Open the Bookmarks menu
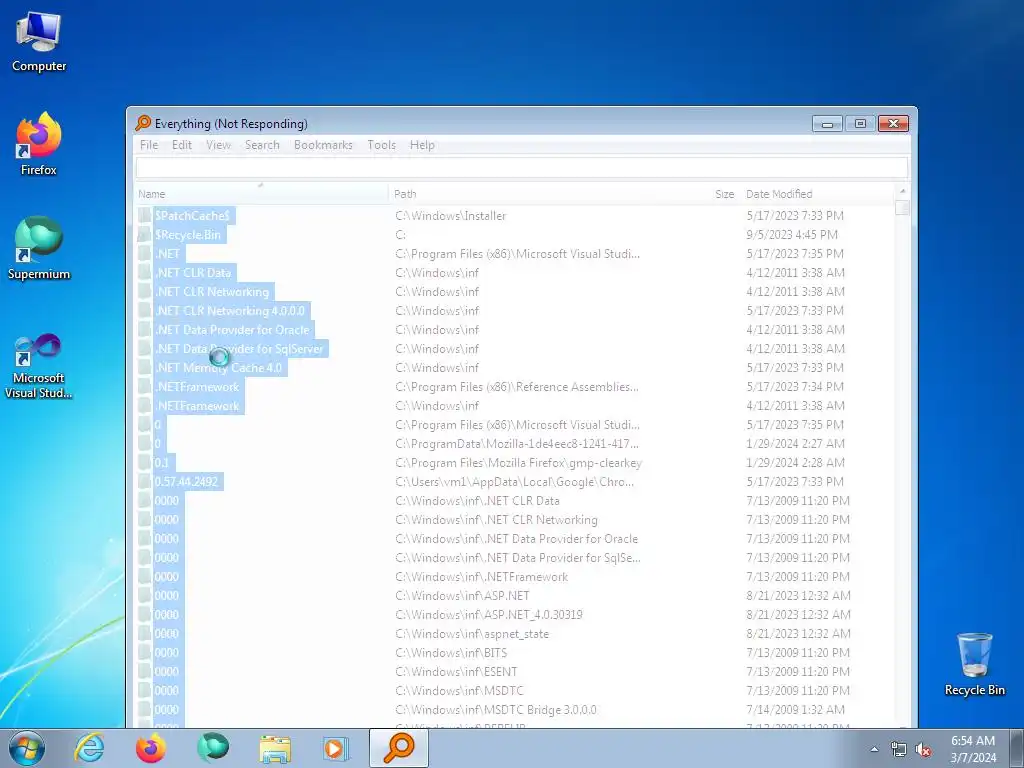The image size is (1024, 768). point(323,145)
